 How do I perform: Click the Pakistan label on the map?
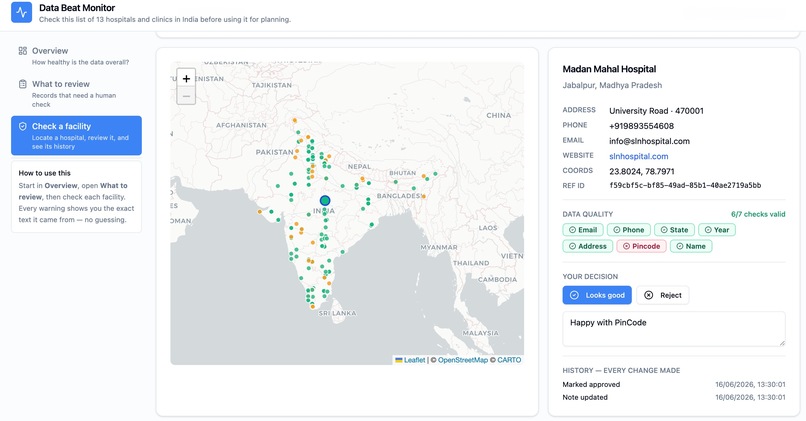pyautogui.click(x=274, y=152)
